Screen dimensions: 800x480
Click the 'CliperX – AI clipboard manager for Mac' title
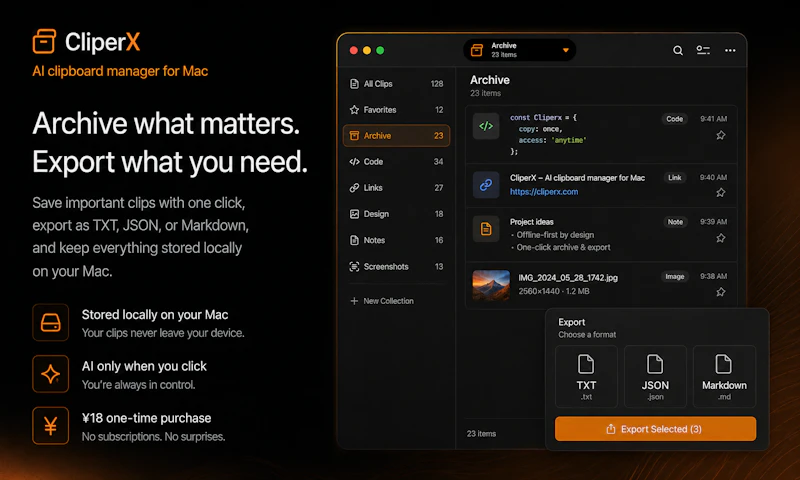577,178
